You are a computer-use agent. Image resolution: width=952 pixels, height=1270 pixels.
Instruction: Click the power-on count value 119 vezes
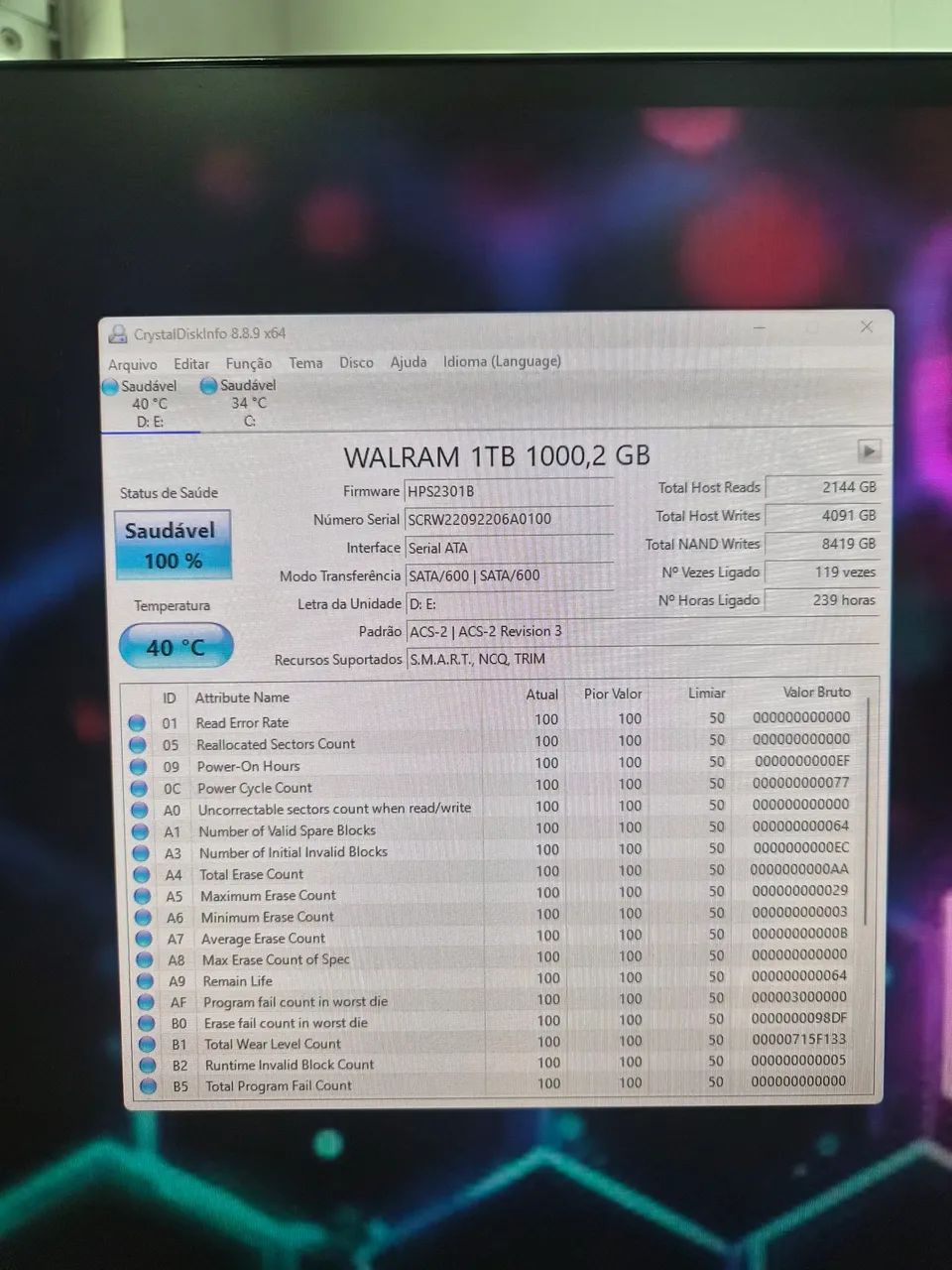click(x=823, y=571)
